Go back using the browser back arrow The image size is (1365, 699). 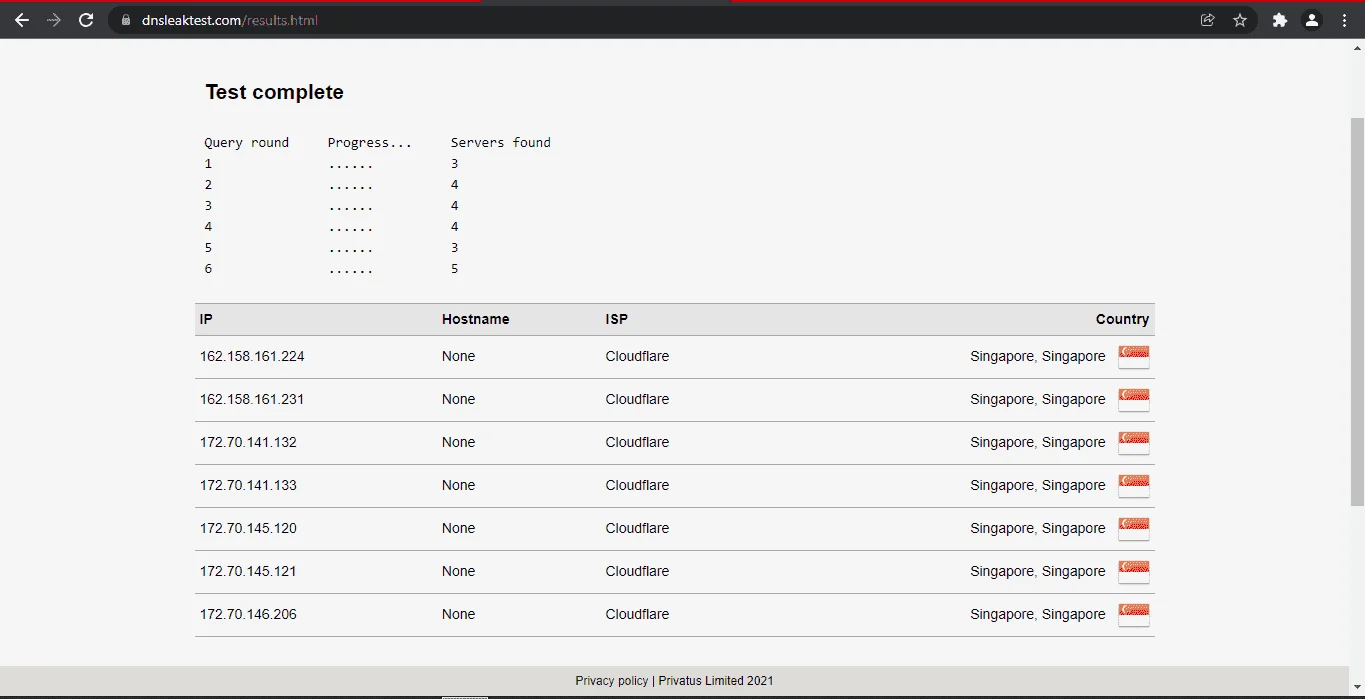(x=22, y=20)
